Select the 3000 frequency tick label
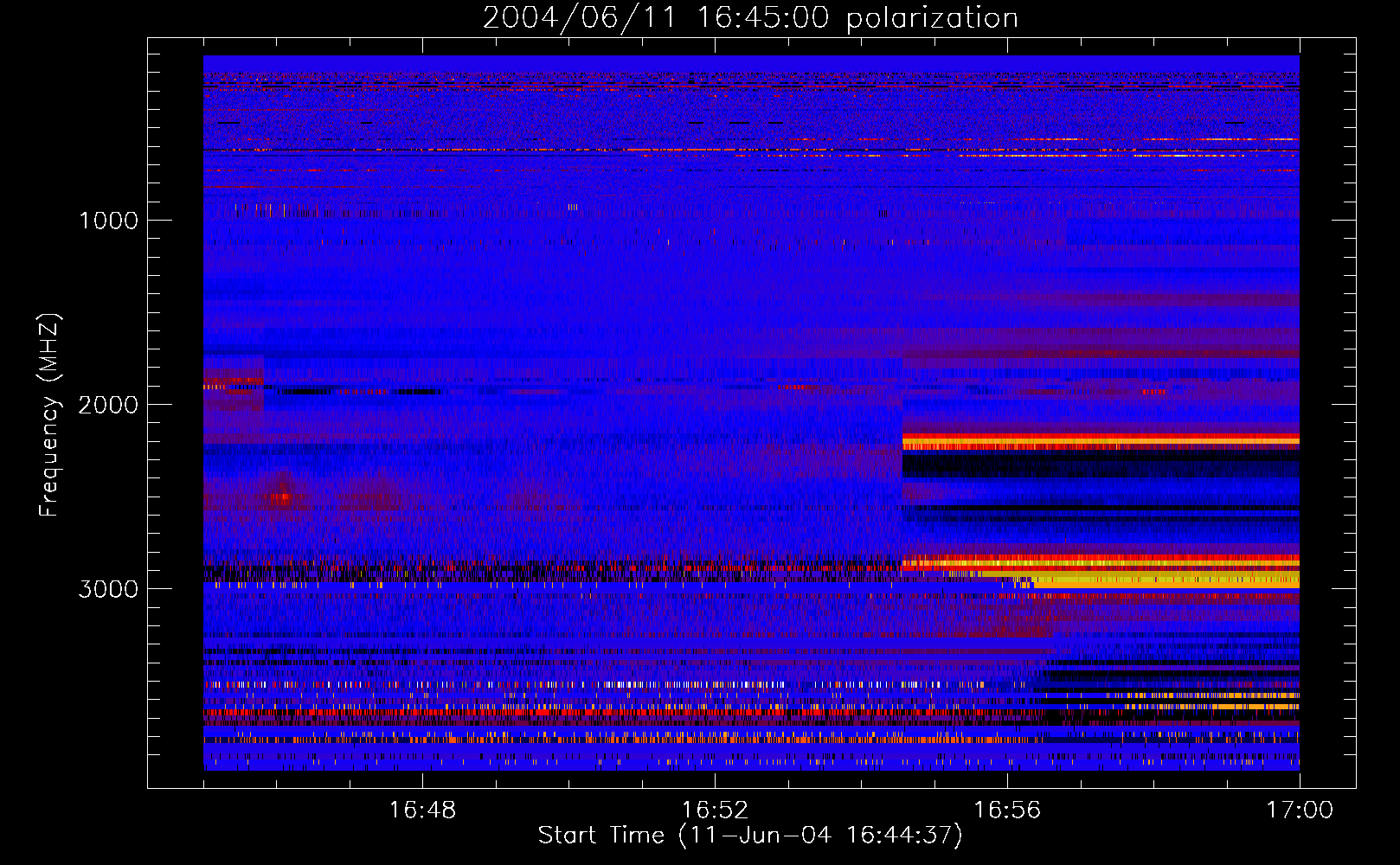The width and height of the screenshot is (1400, 865). click(x=109, y=589)
